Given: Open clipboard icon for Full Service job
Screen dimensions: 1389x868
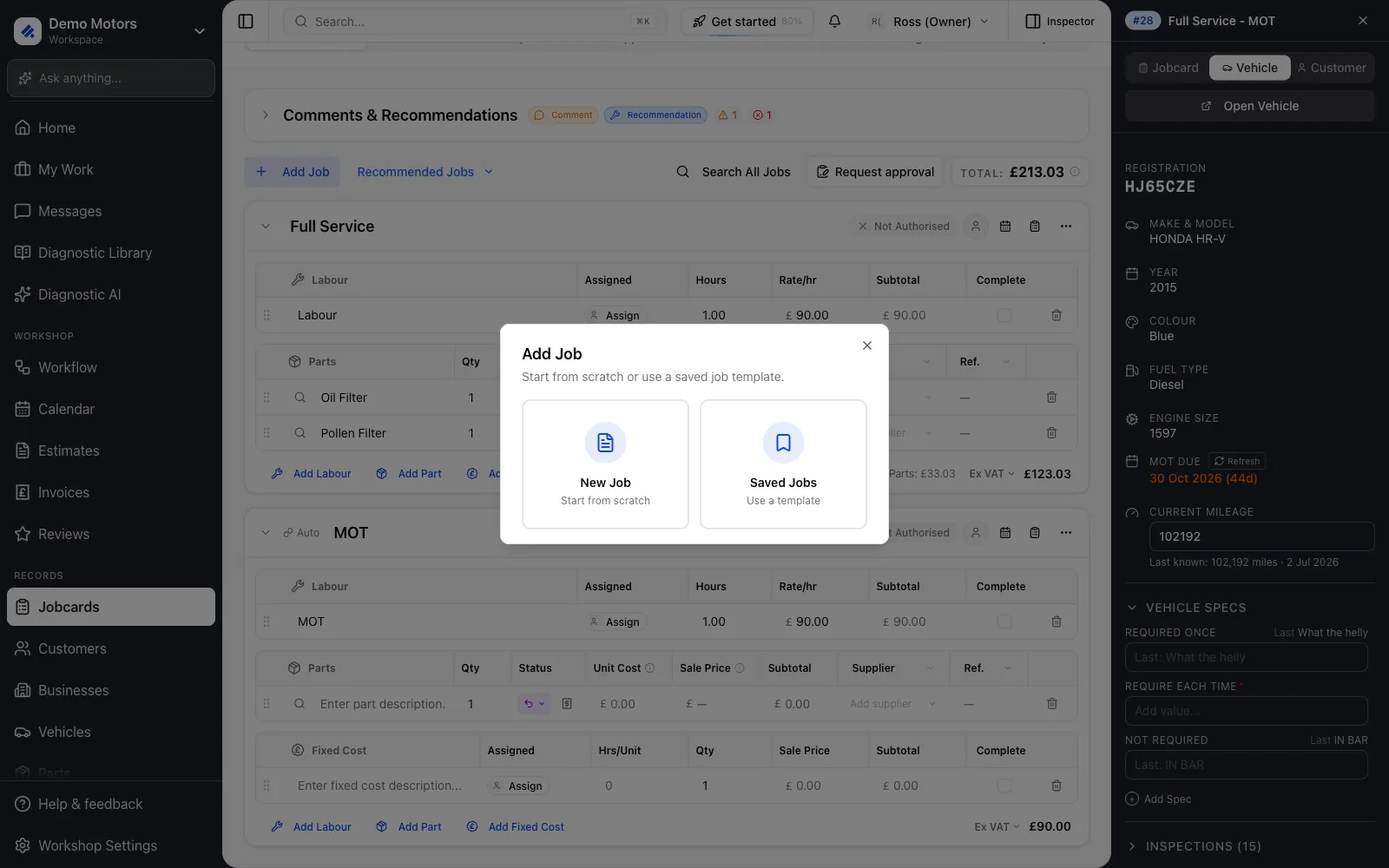Looking at the screenshot, I should tap(1035, 227).
